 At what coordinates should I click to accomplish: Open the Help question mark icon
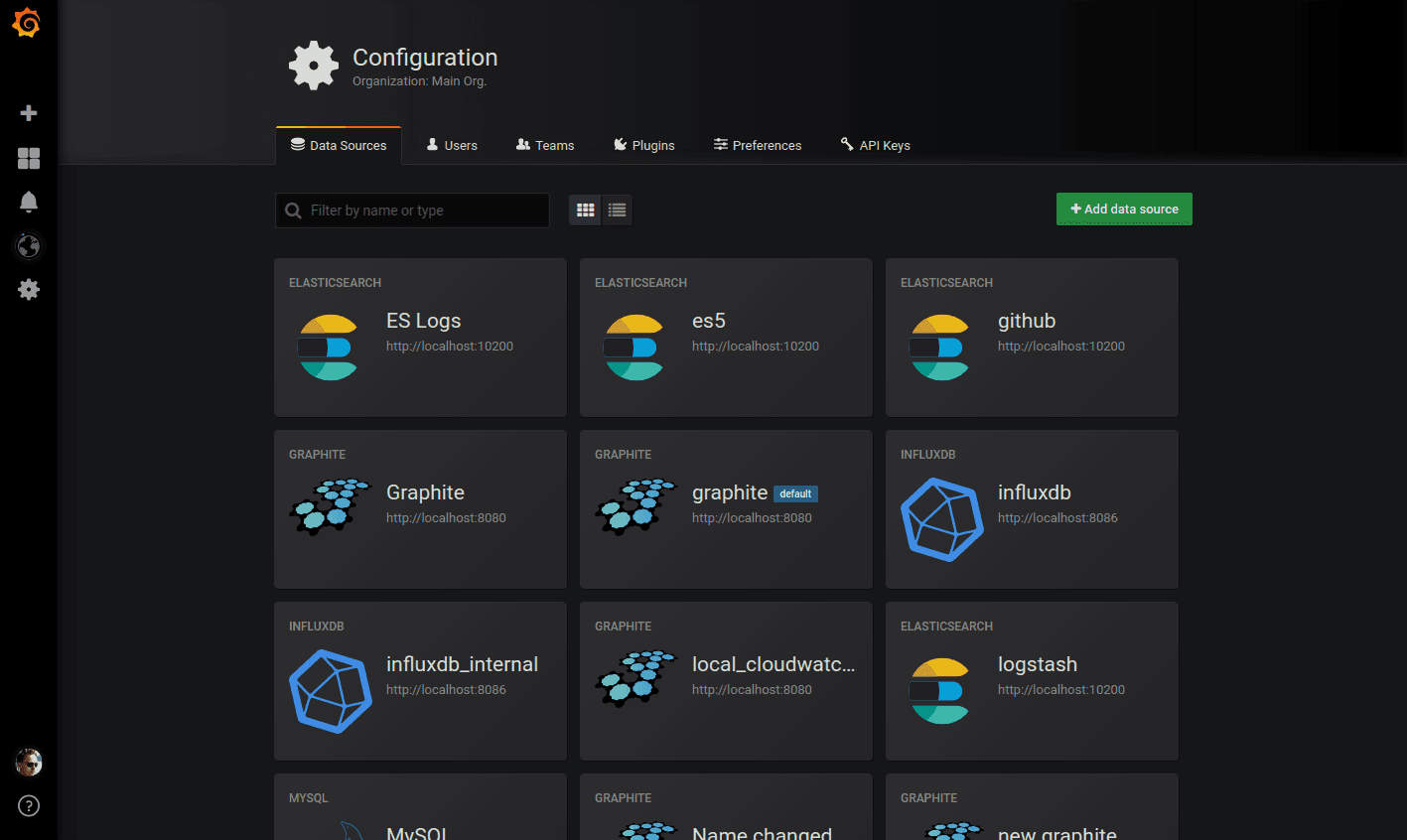[29, 806]
